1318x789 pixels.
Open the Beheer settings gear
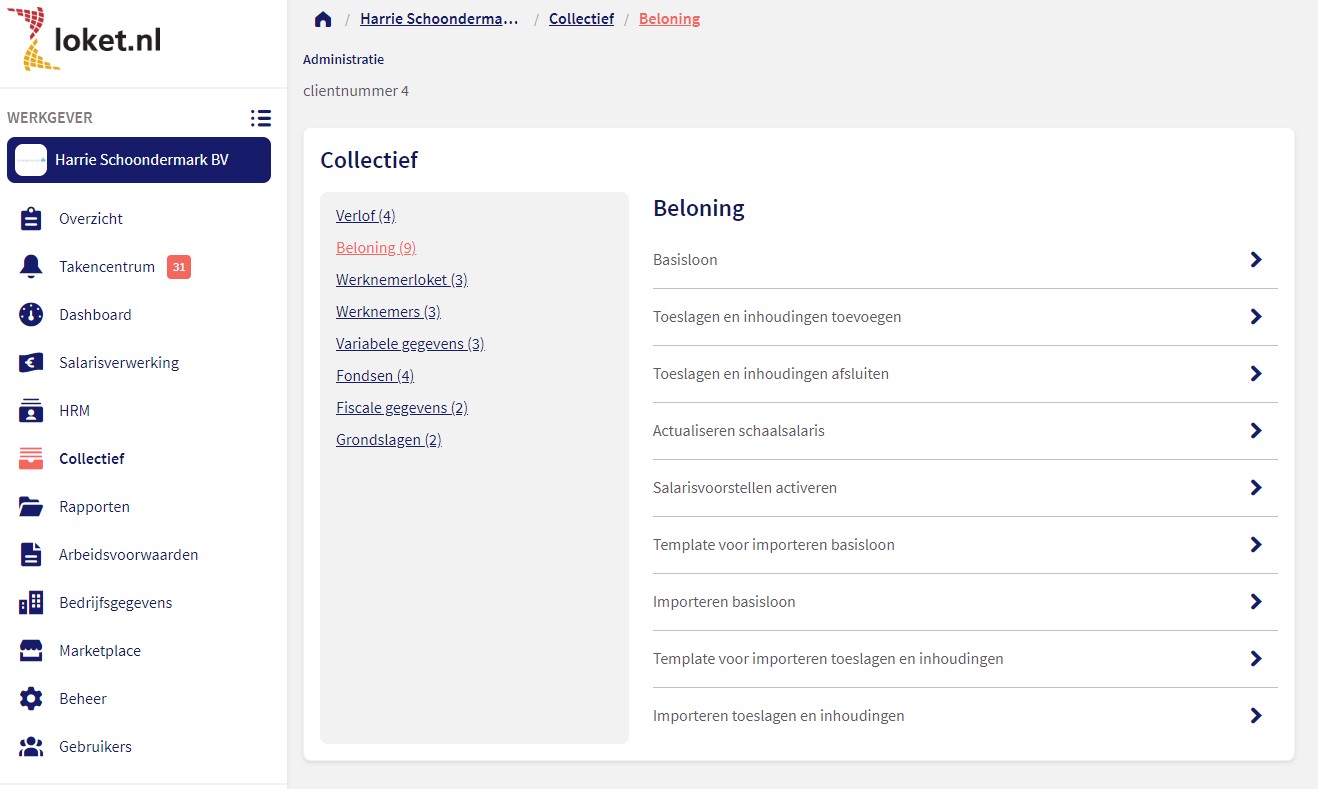29,698
